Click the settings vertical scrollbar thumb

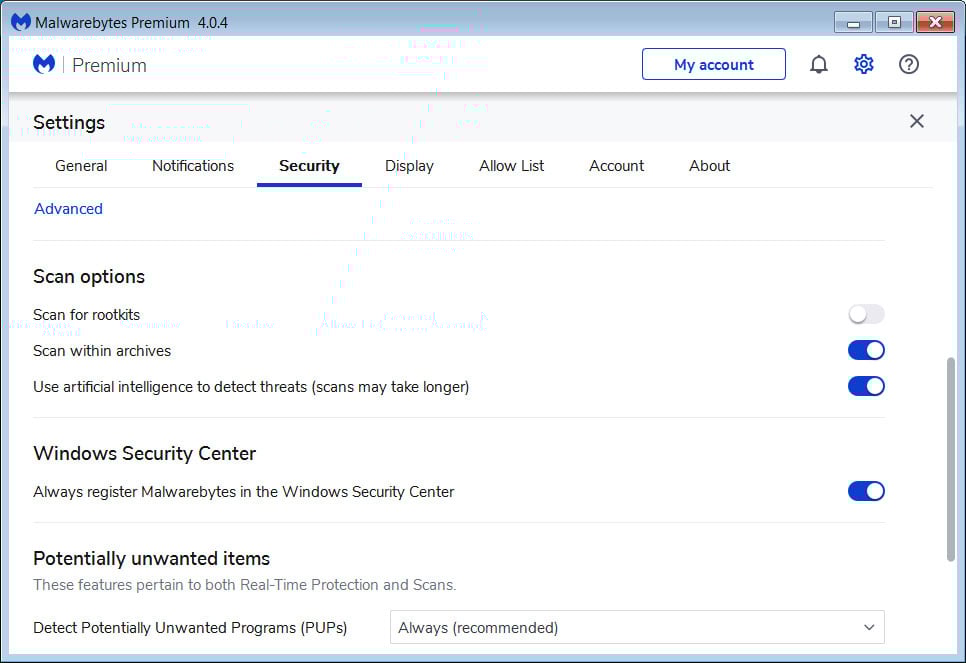951,459
